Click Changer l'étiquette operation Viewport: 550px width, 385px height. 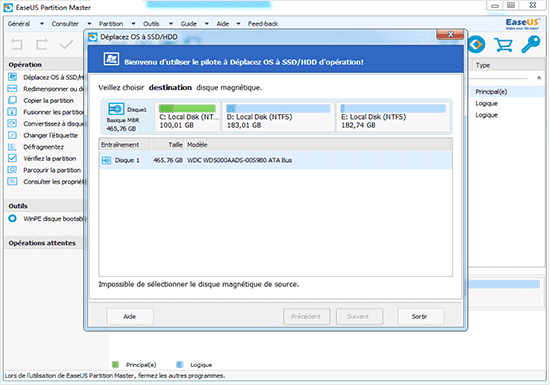click(x=51, y=135)
